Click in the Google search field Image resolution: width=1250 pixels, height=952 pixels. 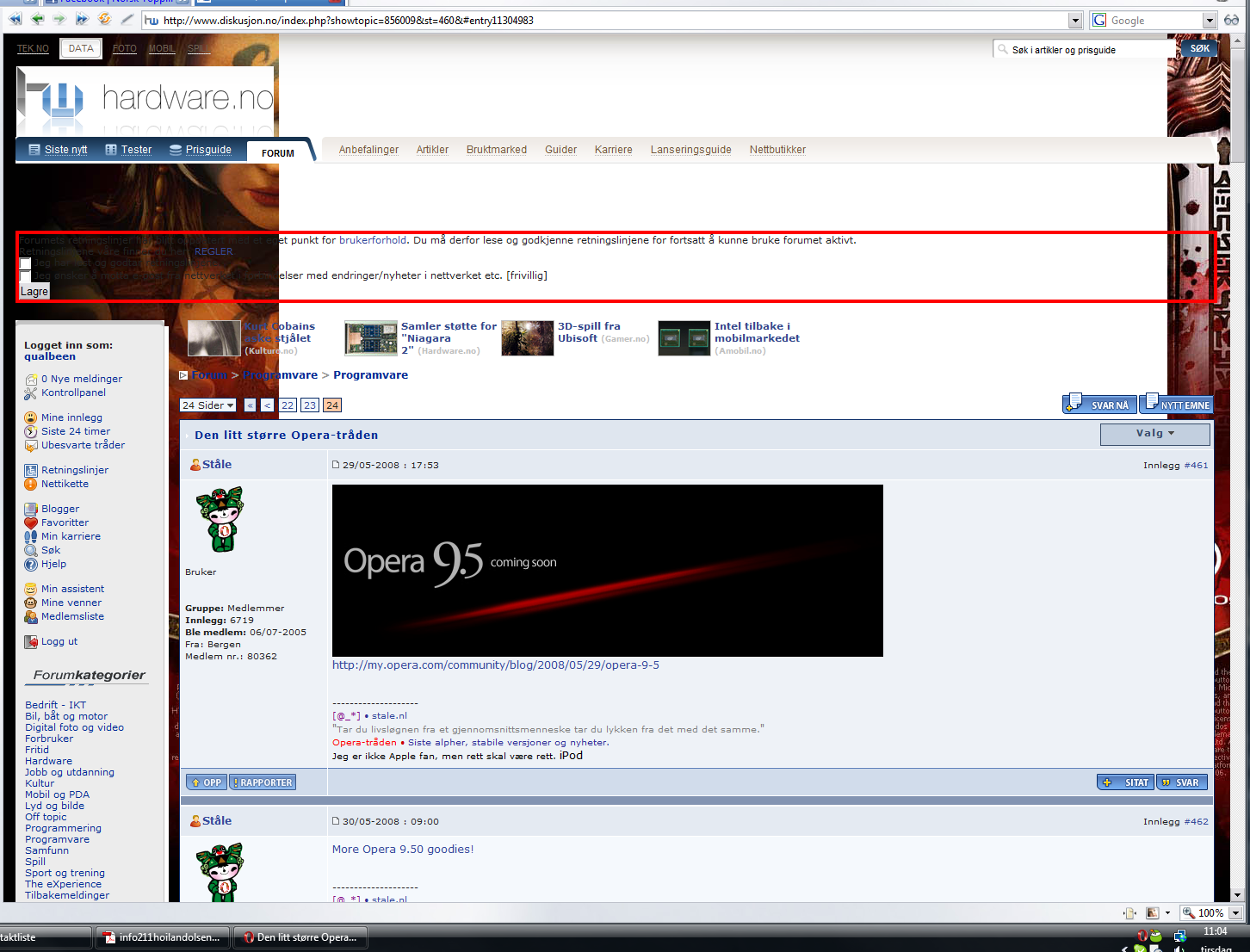pos(1153,20)
